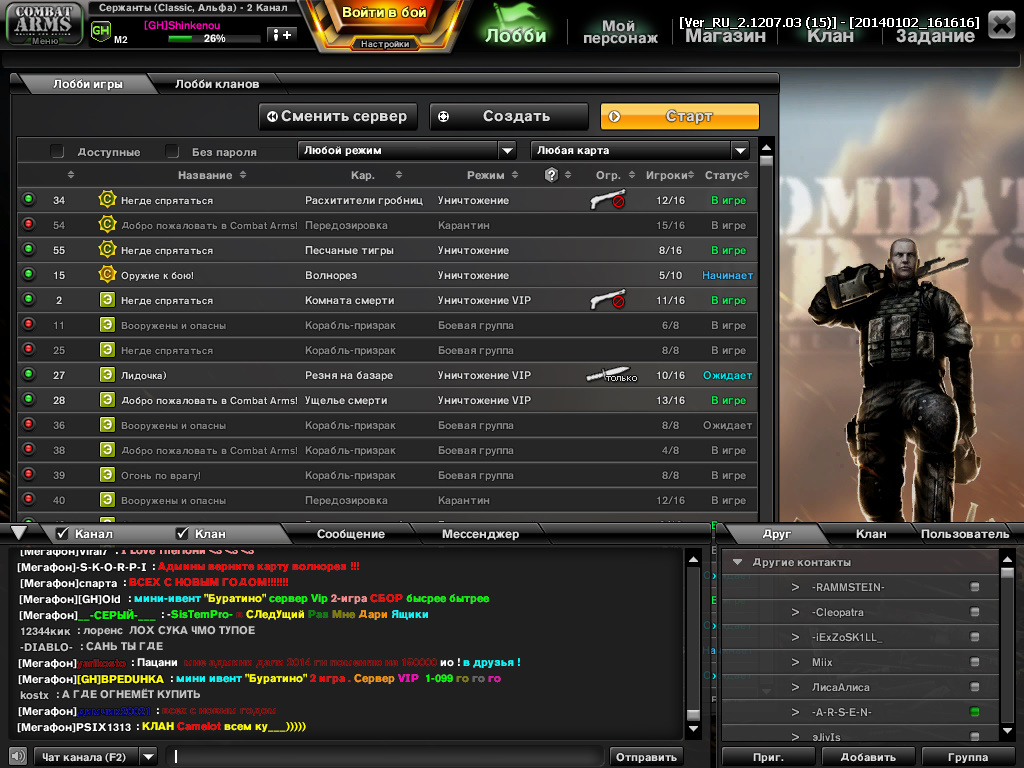
Task: Click weapon restriction icon in room 34
Action: 607,200
